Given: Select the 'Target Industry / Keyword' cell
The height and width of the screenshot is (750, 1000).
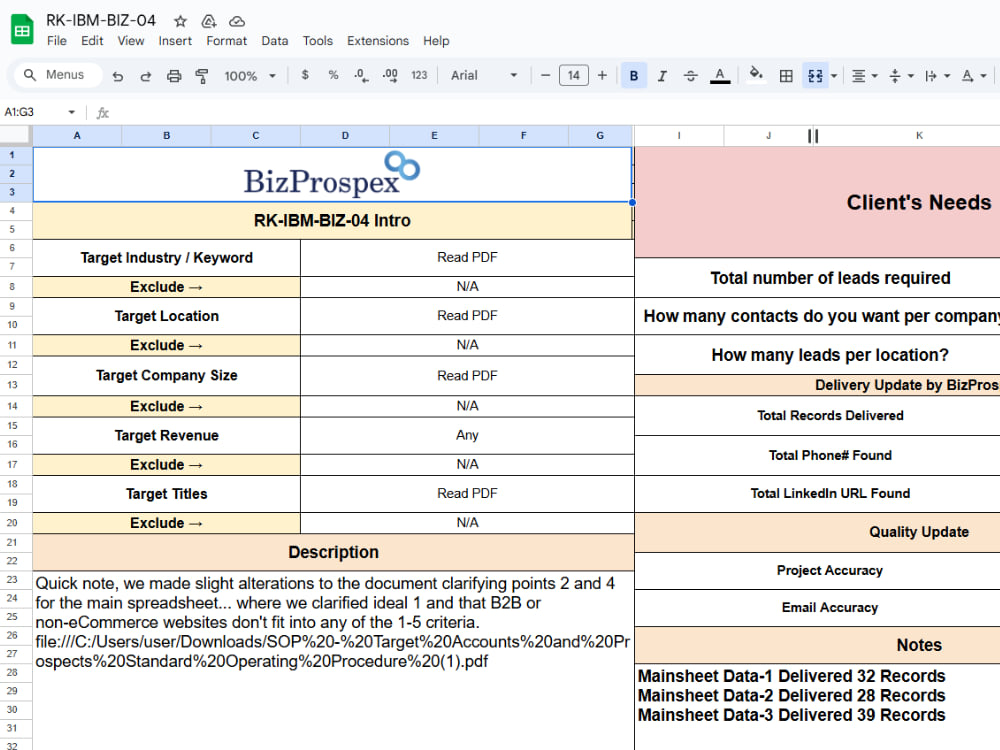Looking at the screenshot, I should click(x=166, y=258).
